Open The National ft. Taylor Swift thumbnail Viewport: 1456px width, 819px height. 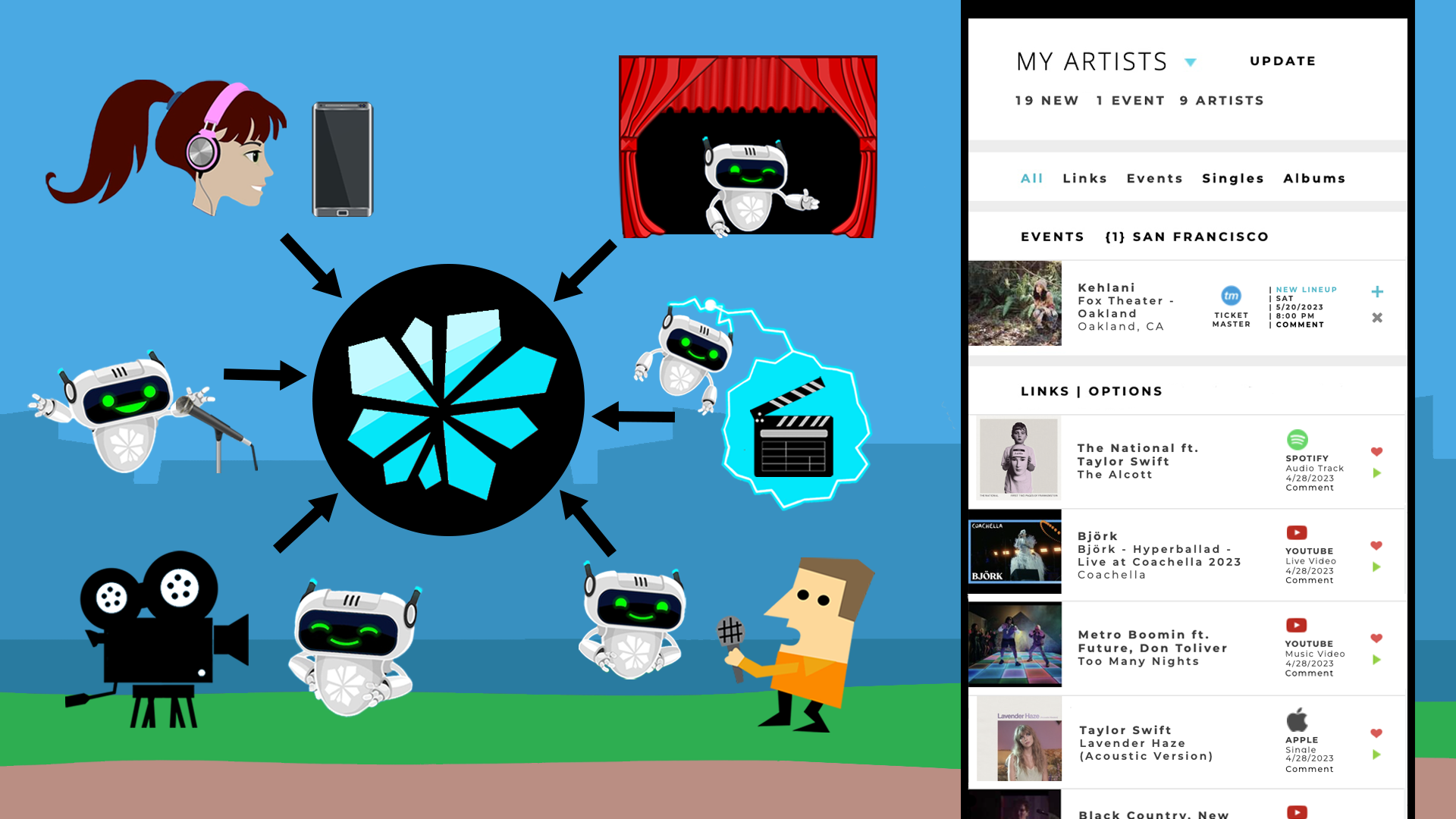coord(1018,458)
